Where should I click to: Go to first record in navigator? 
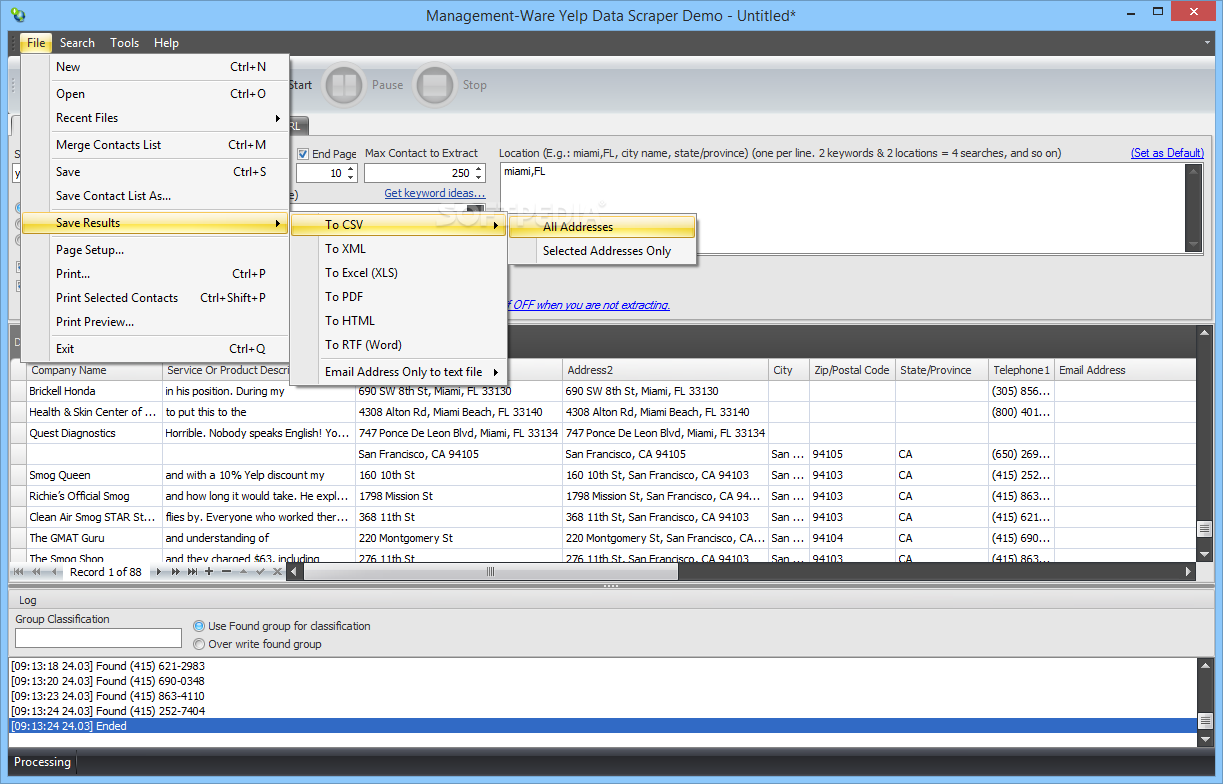(20, 572)
